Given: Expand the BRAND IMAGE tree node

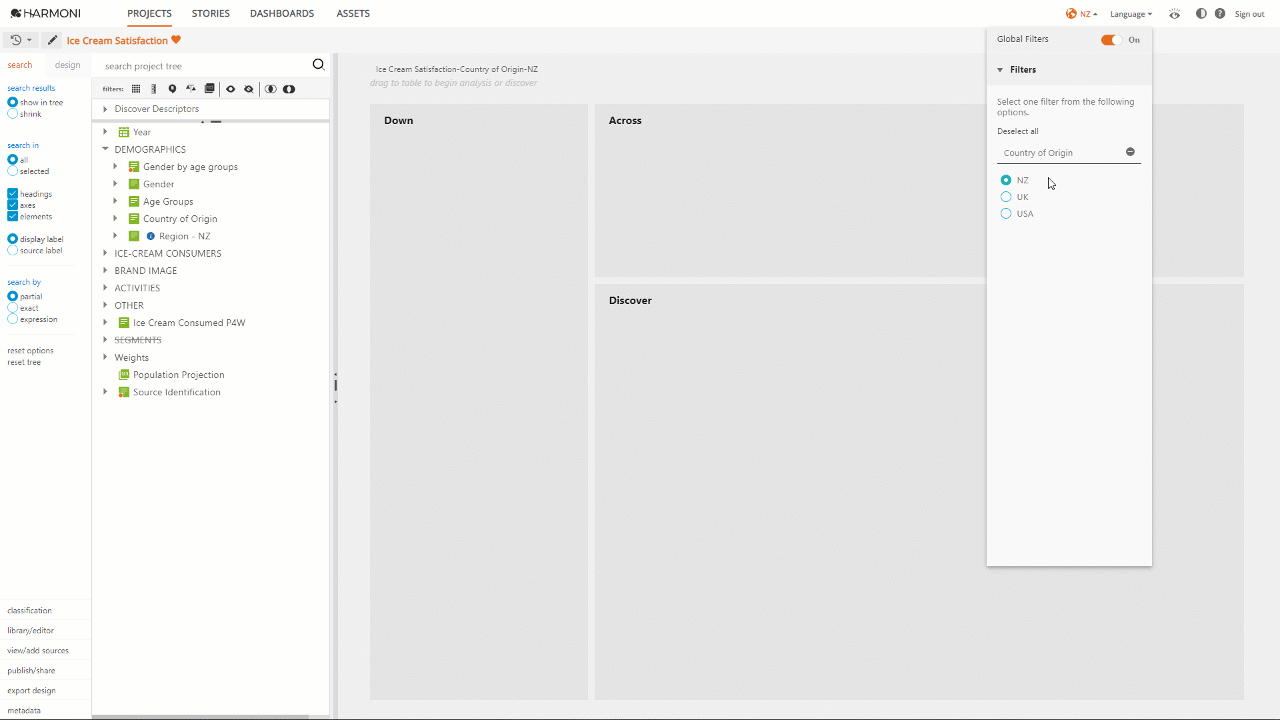Looking at the screenshot, I should tap(105, 271).
